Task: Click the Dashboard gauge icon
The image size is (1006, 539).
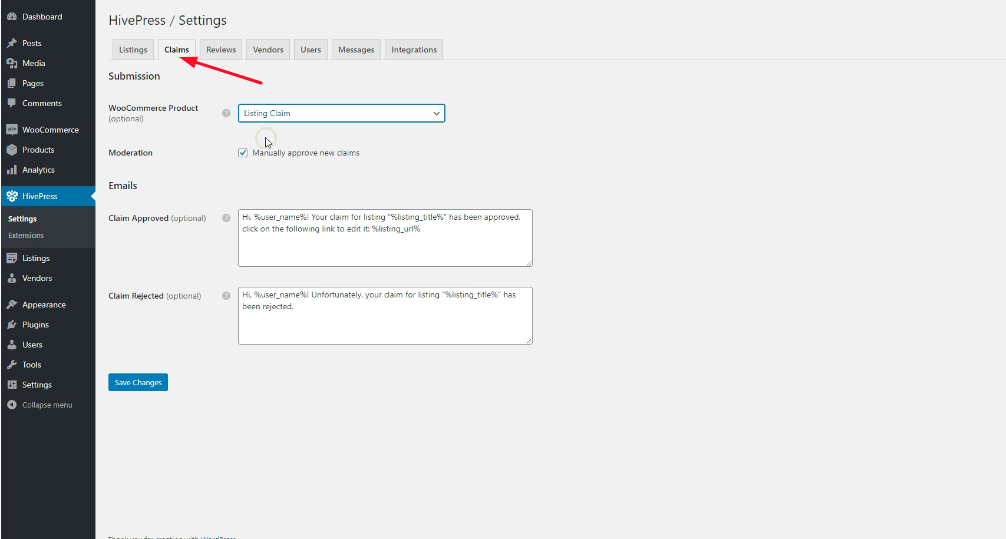Action: click(x=12, y=17)
